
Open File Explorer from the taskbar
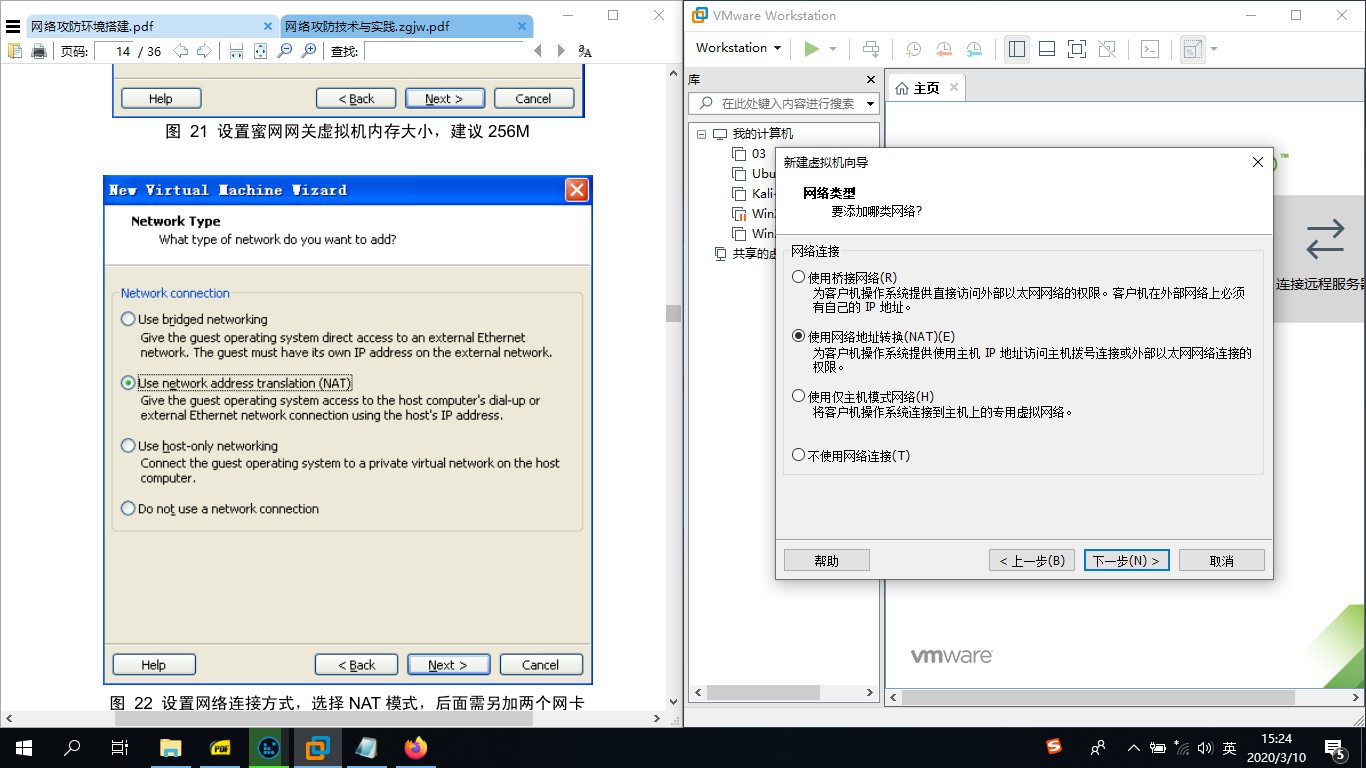coord(171,747)
